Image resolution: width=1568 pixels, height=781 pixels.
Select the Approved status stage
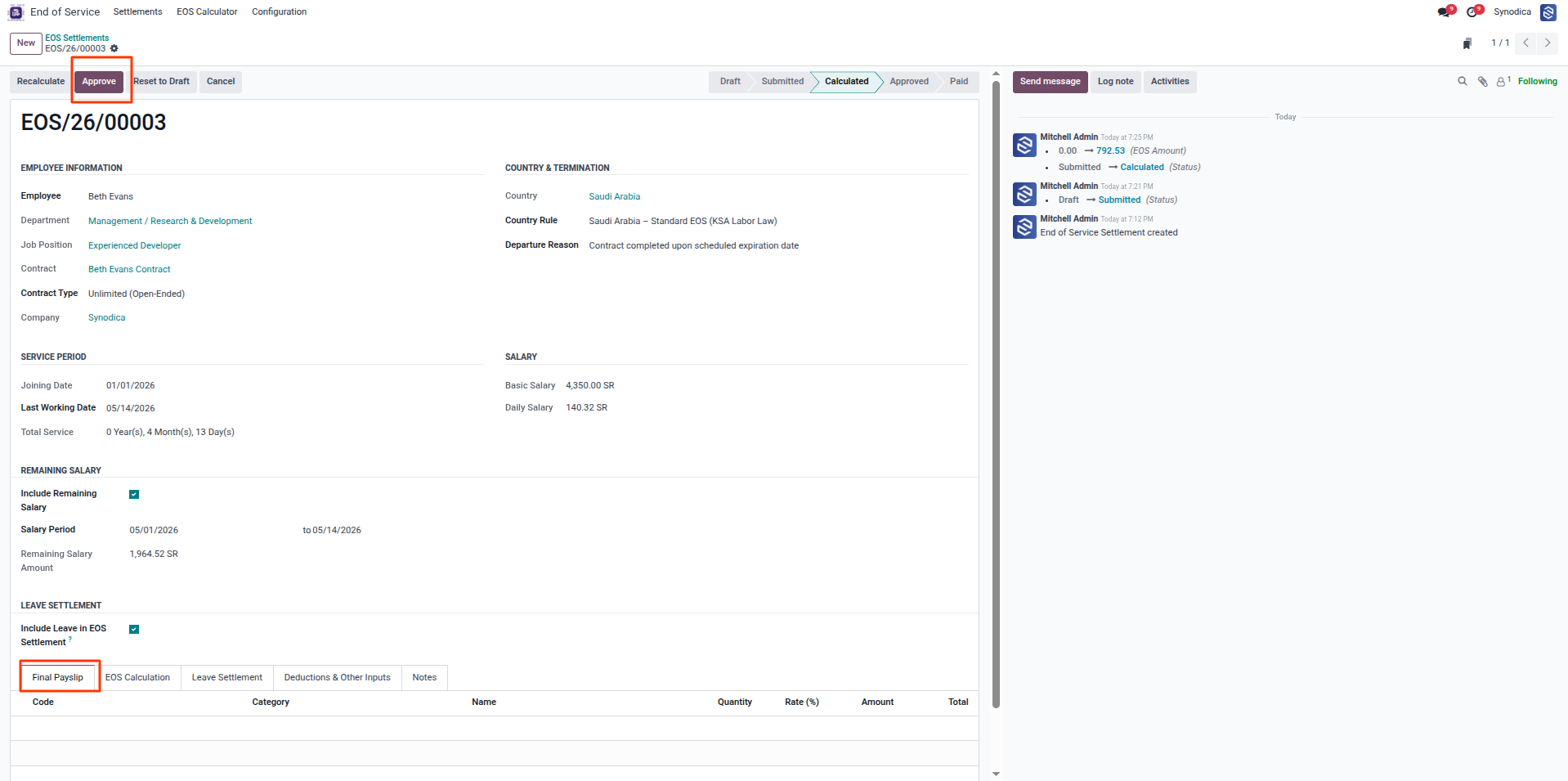click(909, 81)
